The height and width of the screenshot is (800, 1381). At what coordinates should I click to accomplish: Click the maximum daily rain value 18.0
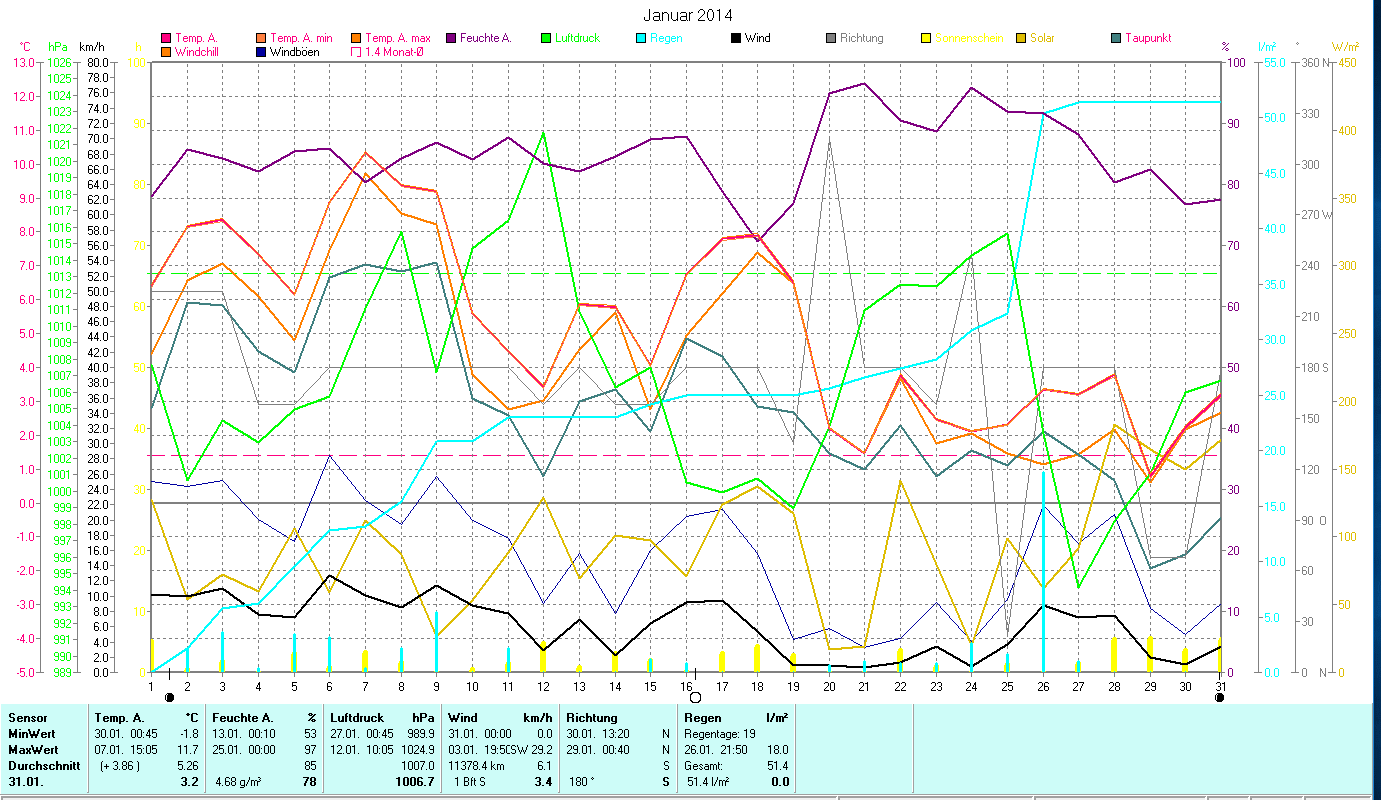click(777, 750)
